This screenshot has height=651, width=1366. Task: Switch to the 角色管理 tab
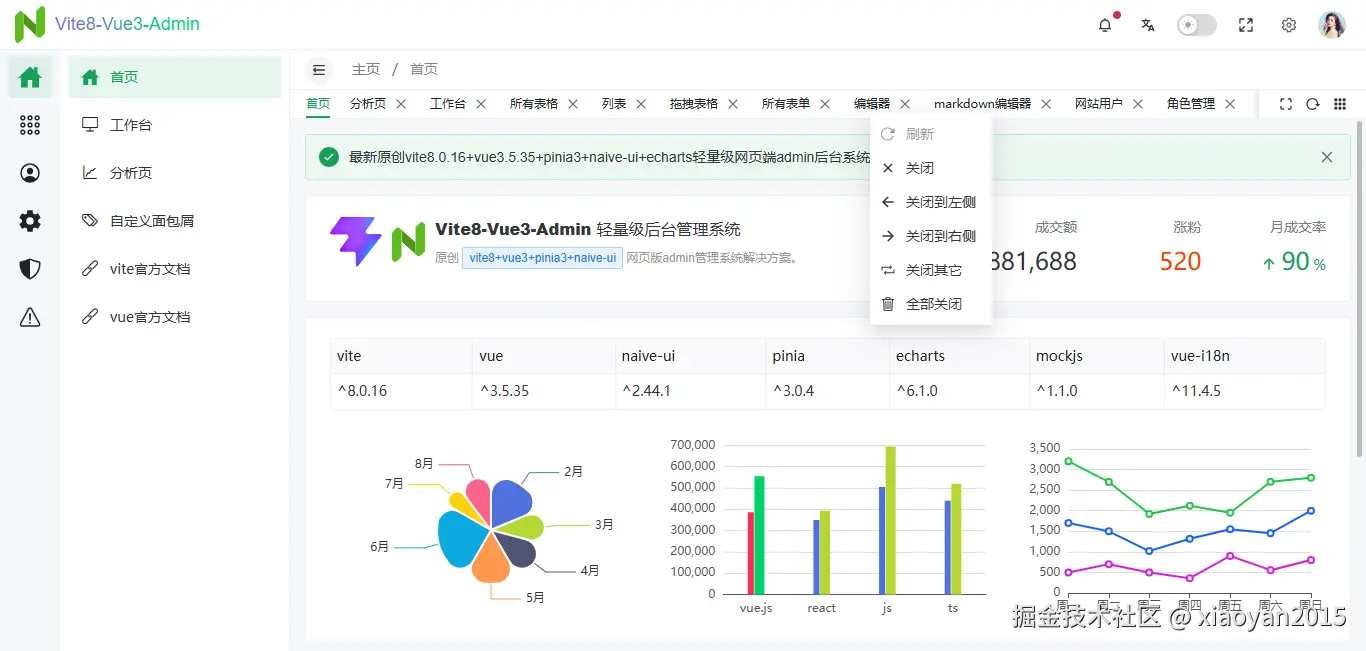[1191, 103]
